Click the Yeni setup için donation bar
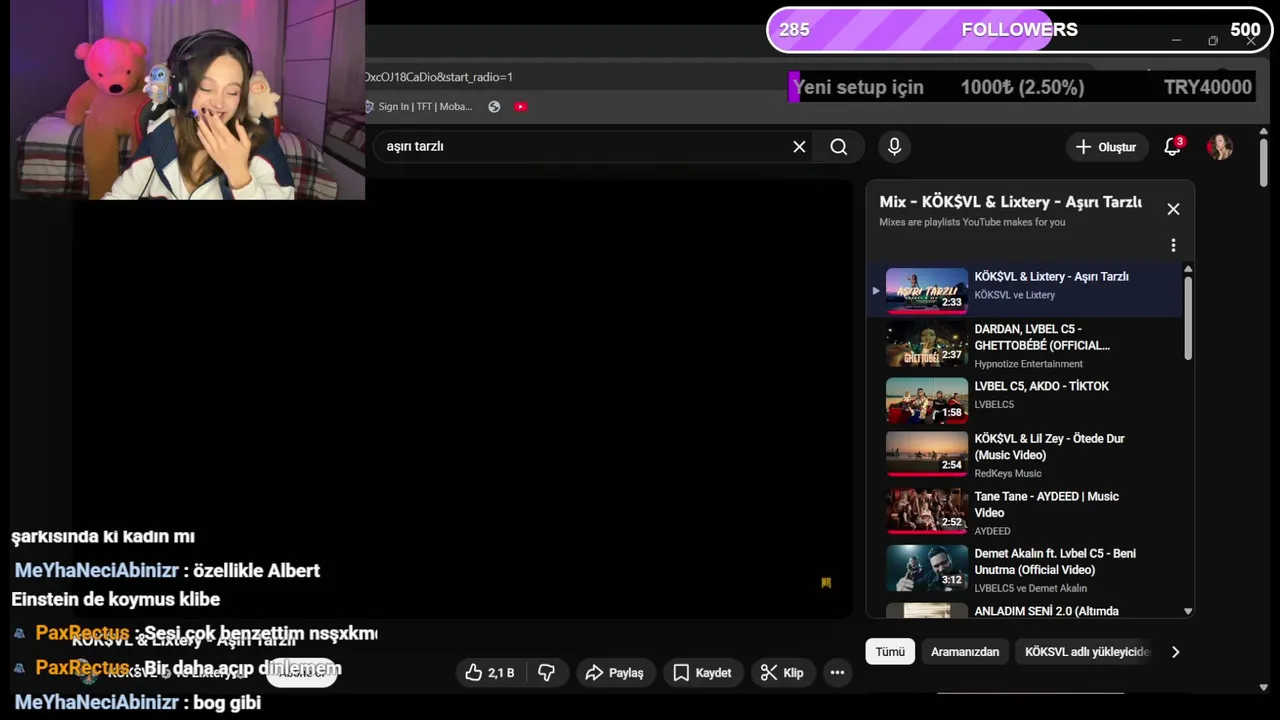The height and width of the screenshot is (720, 1280). [x=1022, y=87]
